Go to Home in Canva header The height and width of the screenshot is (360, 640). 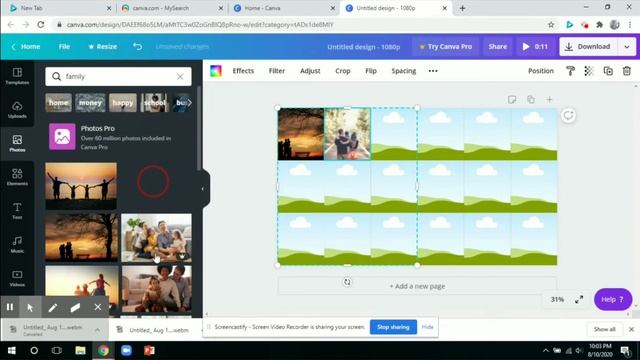click(26, 47)
